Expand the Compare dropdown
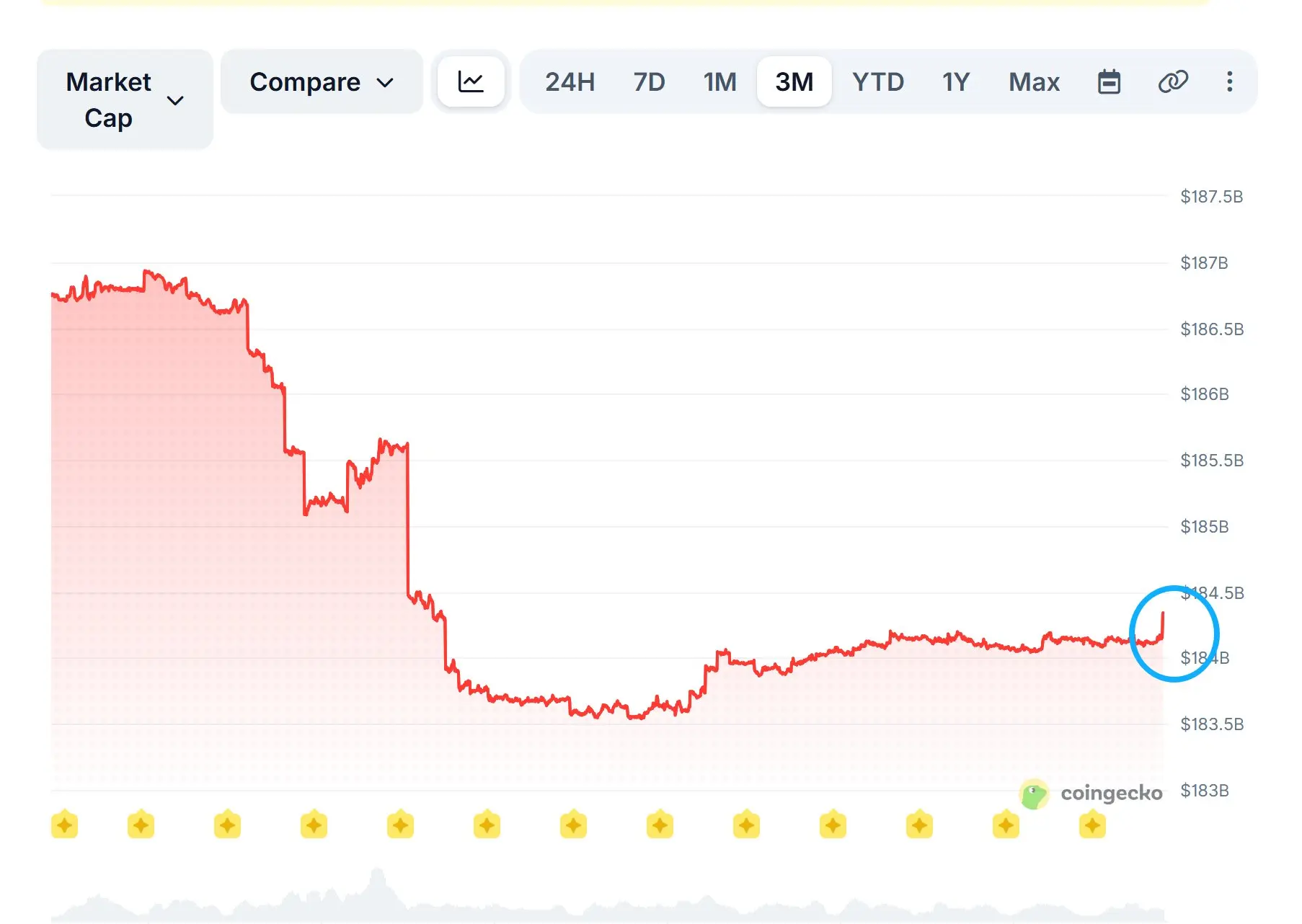1302x924 pixels. coord(322,81)
